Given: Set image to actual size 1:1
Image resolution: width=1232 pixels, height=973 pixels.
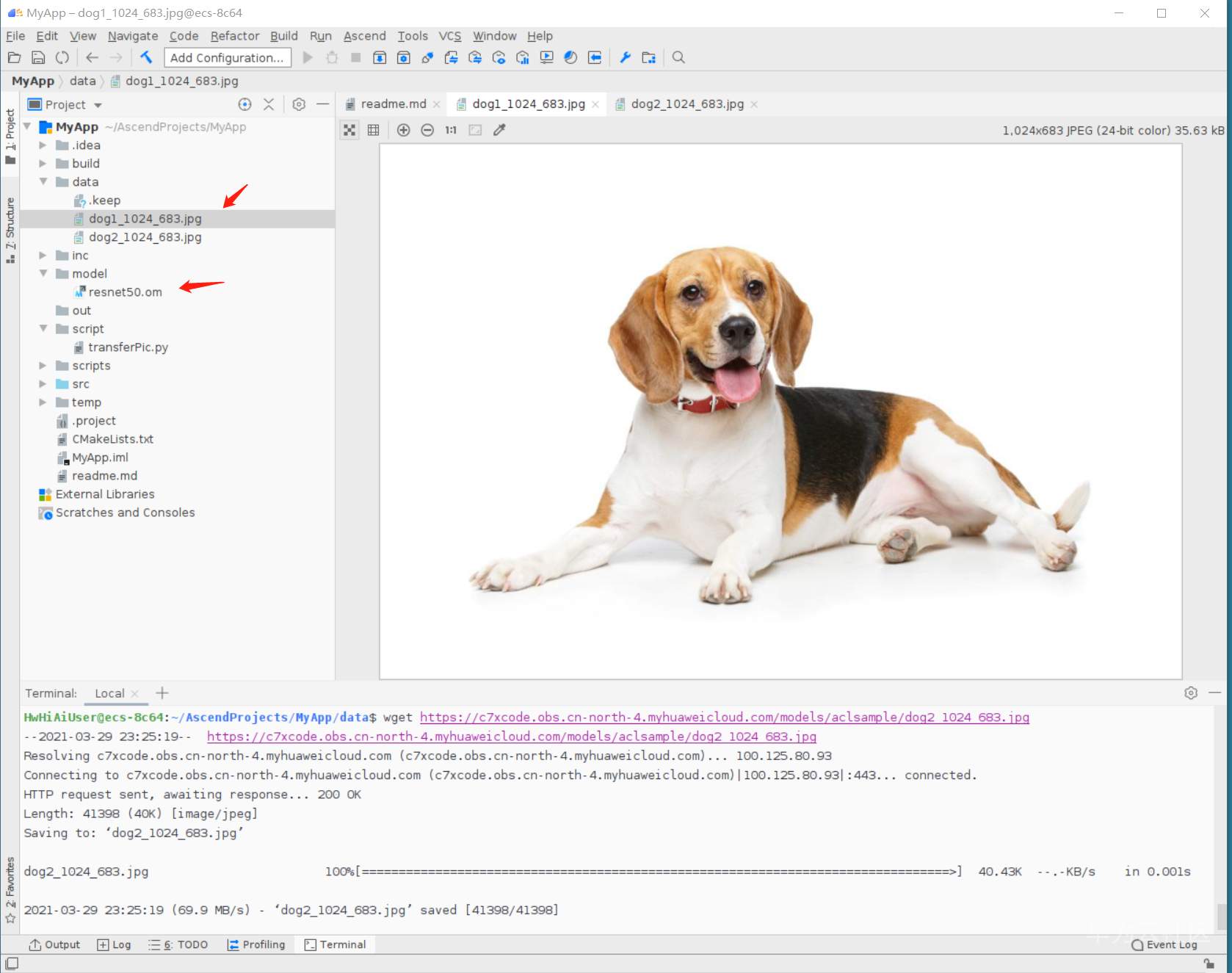Looking at the screenshot, I should [451, 130].
